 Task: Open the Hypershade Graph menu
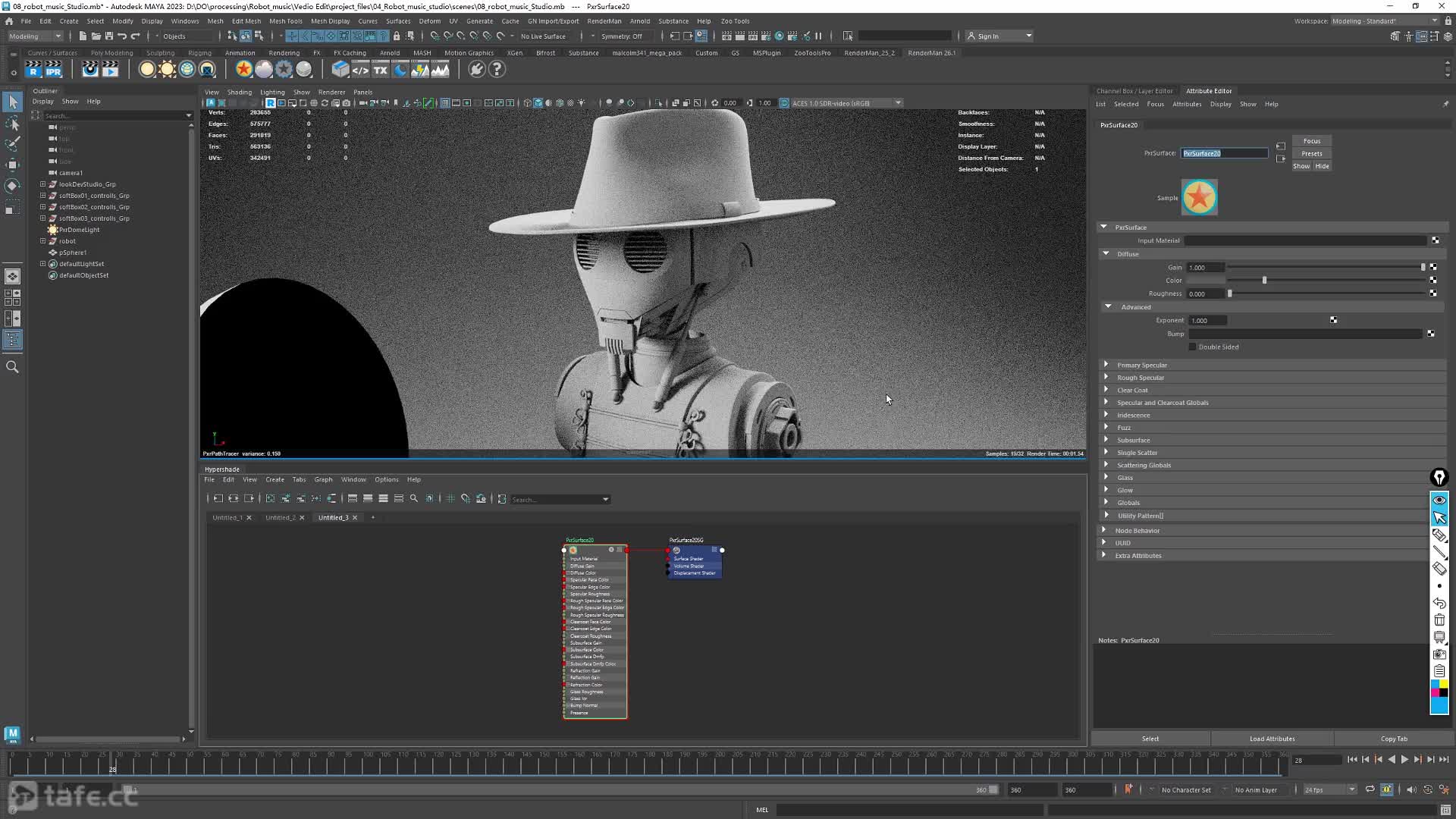(x=323, y=480)
